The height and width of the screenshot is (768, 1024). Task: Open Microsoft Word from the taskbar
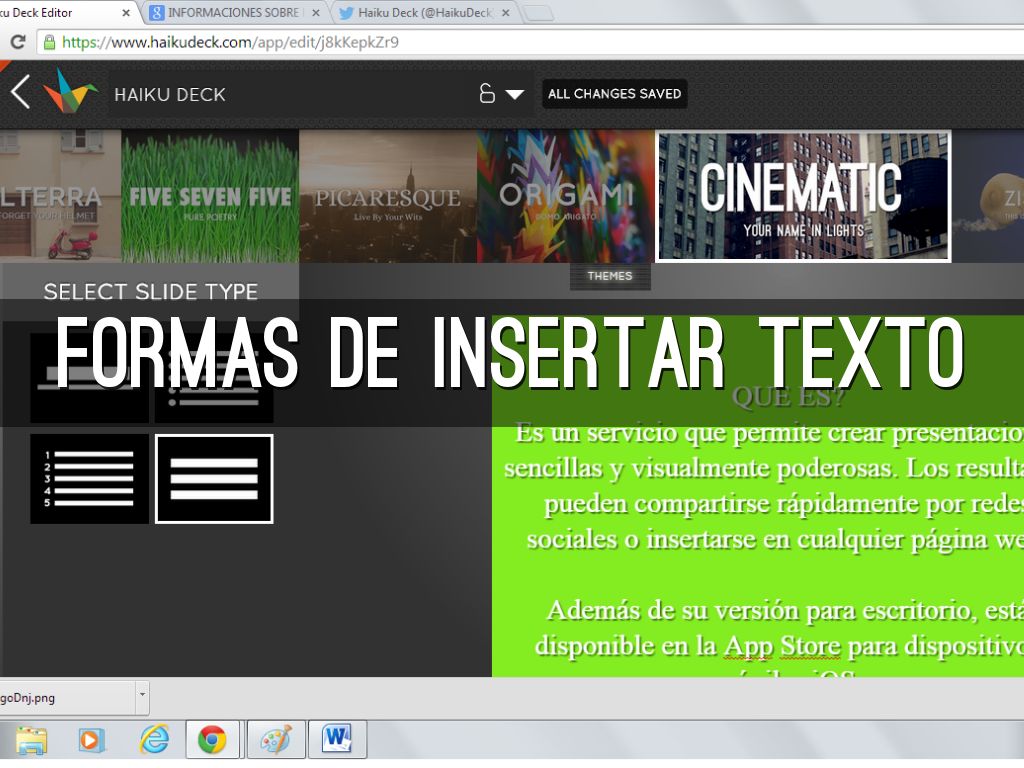pos(337,740)
